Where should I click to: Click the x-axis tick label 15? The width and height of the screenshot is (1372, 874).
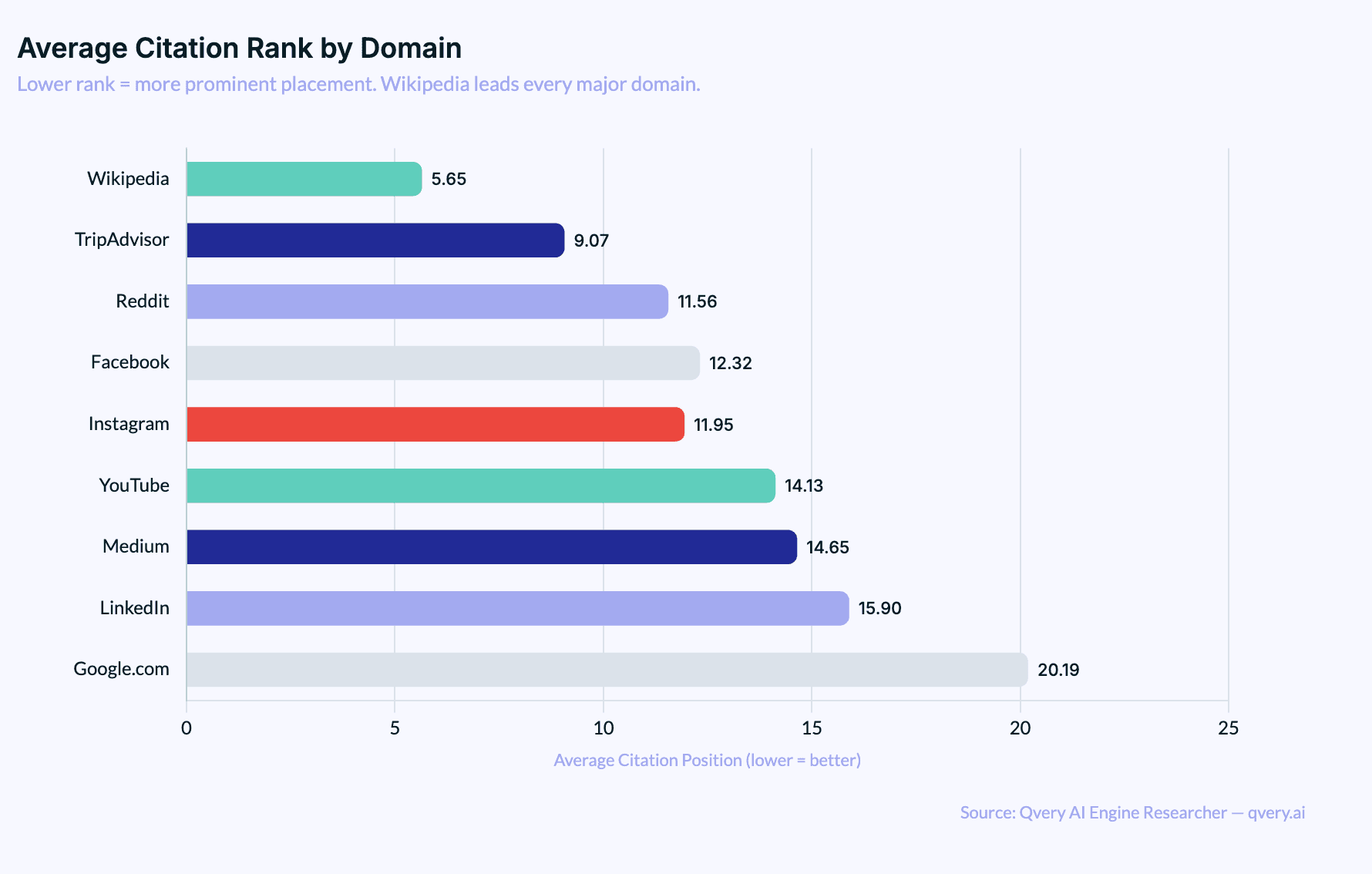coord(812,728)
